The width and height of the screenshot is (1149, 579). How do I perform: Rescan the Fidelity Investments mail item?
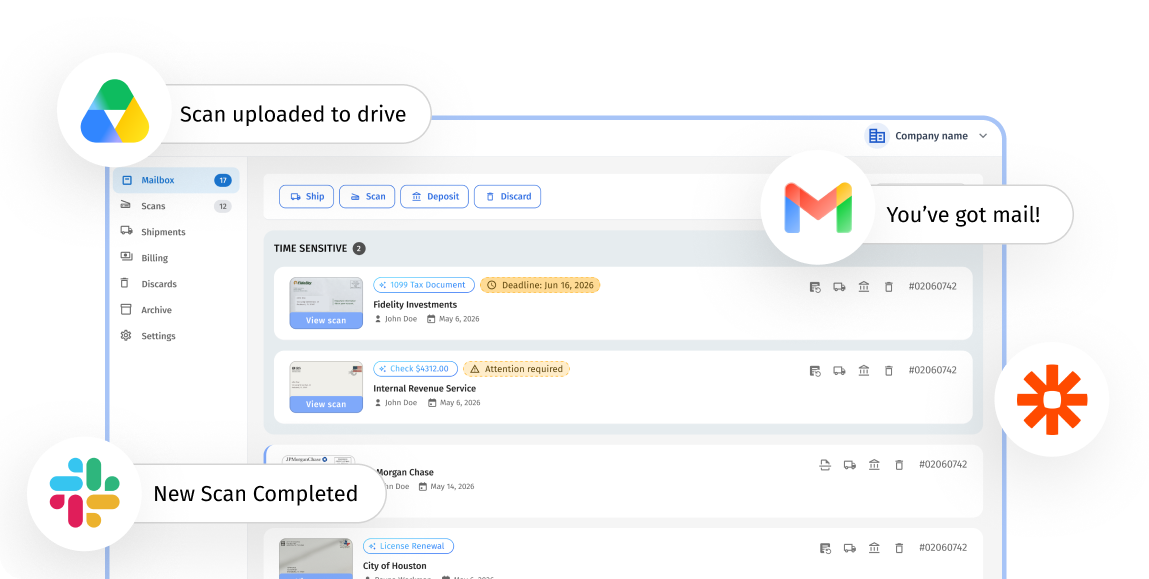815,287
